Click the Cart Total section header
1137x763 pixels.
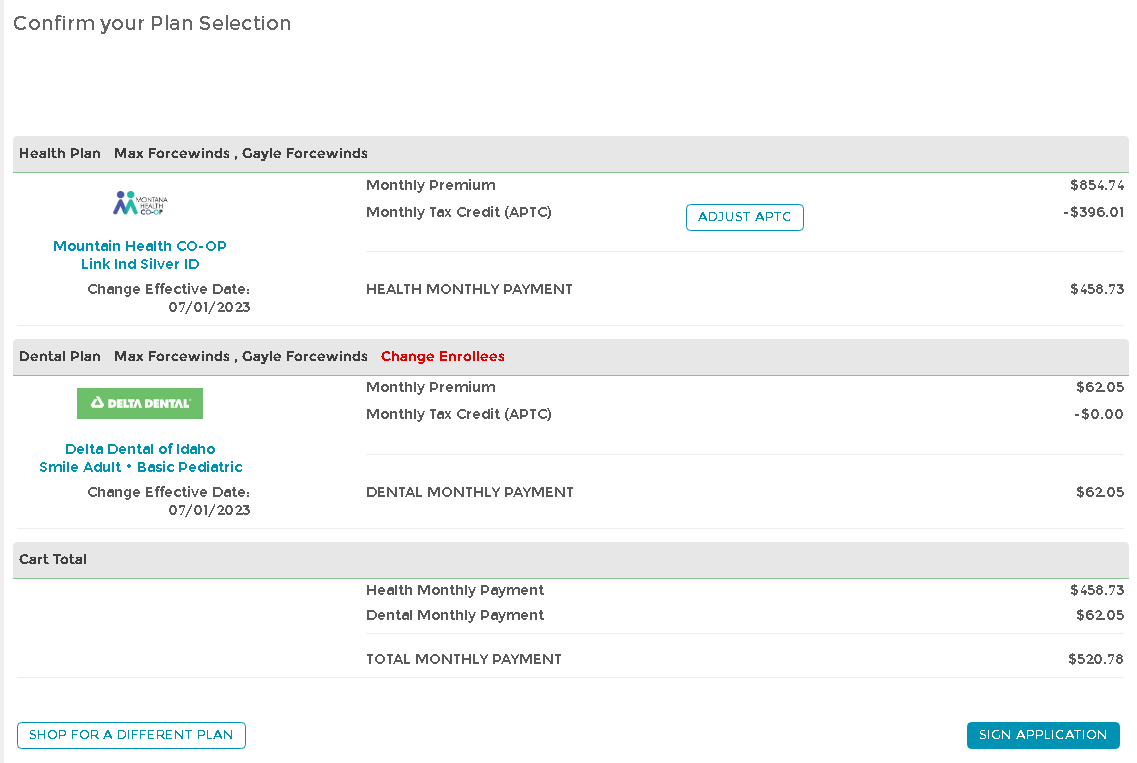[53, 560]
